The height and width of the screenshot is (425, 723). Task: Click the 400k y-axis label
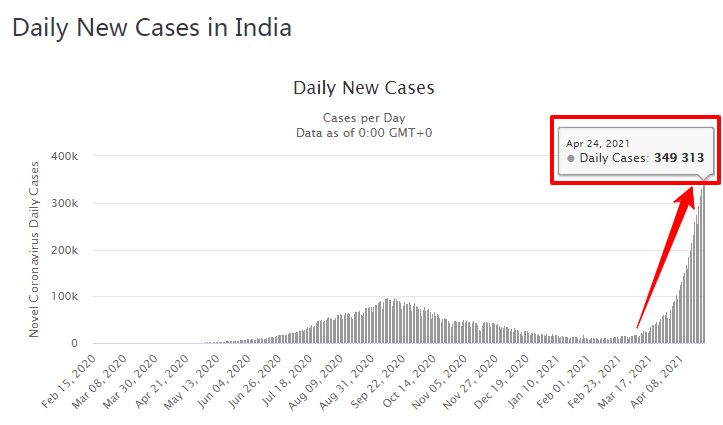(x=66, y=157)
